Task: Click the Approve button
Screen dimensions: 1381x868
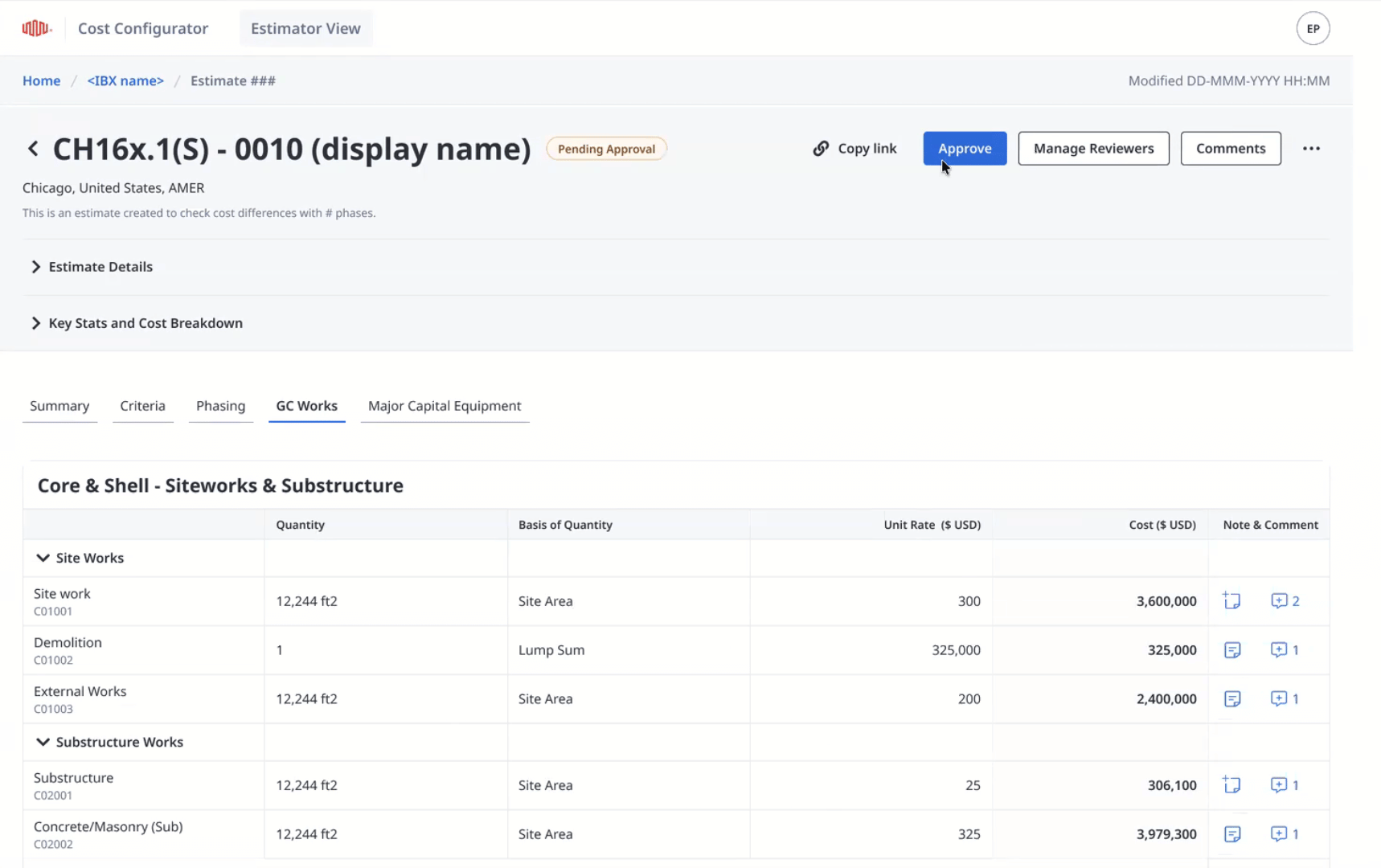Action: coord(965,149)
